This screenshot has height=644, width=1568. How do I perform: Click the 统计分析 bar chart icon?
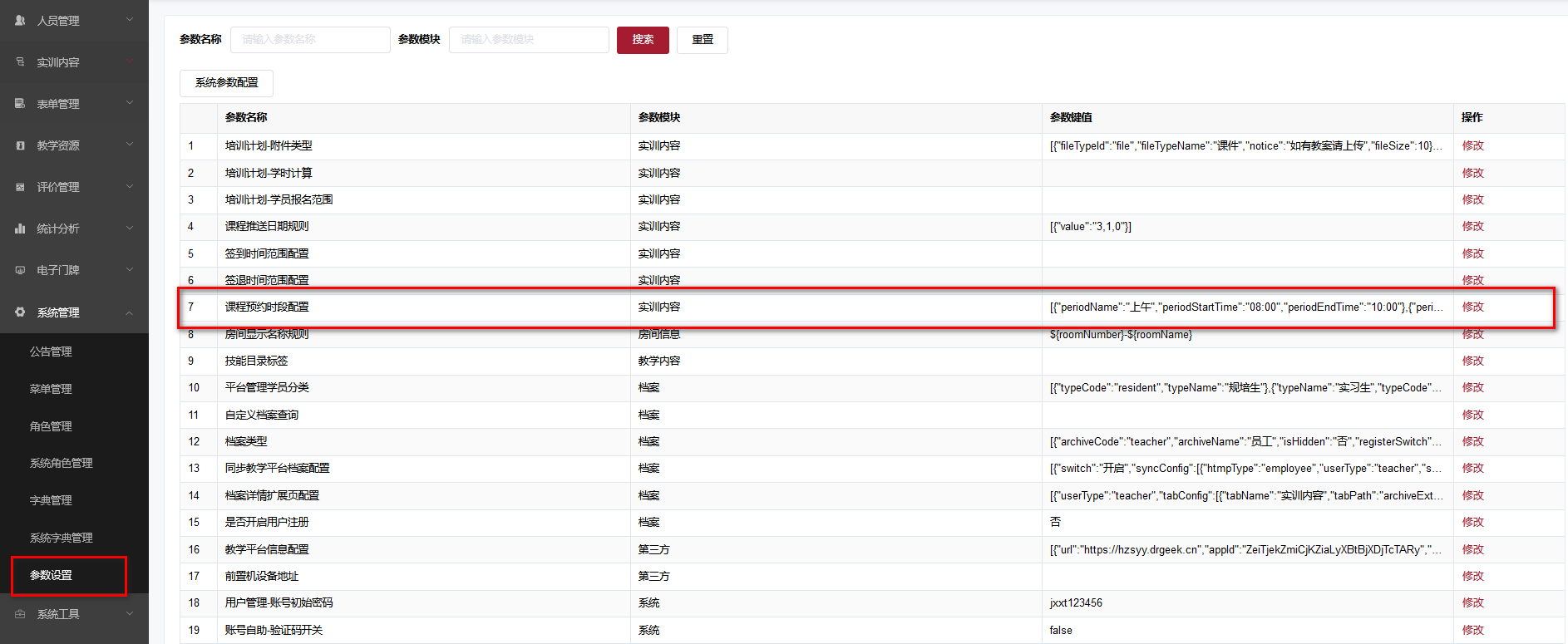pos(20,228)
